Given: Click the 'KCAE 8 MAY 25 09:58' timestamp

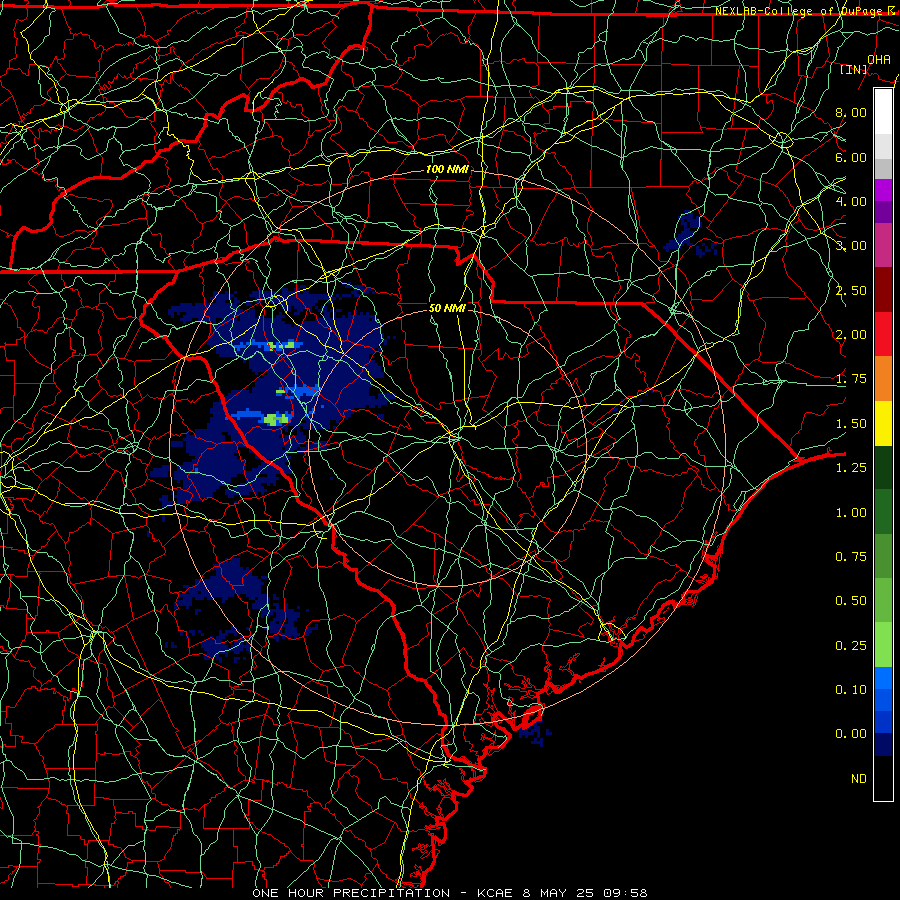Looking at the screenshot, I should click(562, 893).
